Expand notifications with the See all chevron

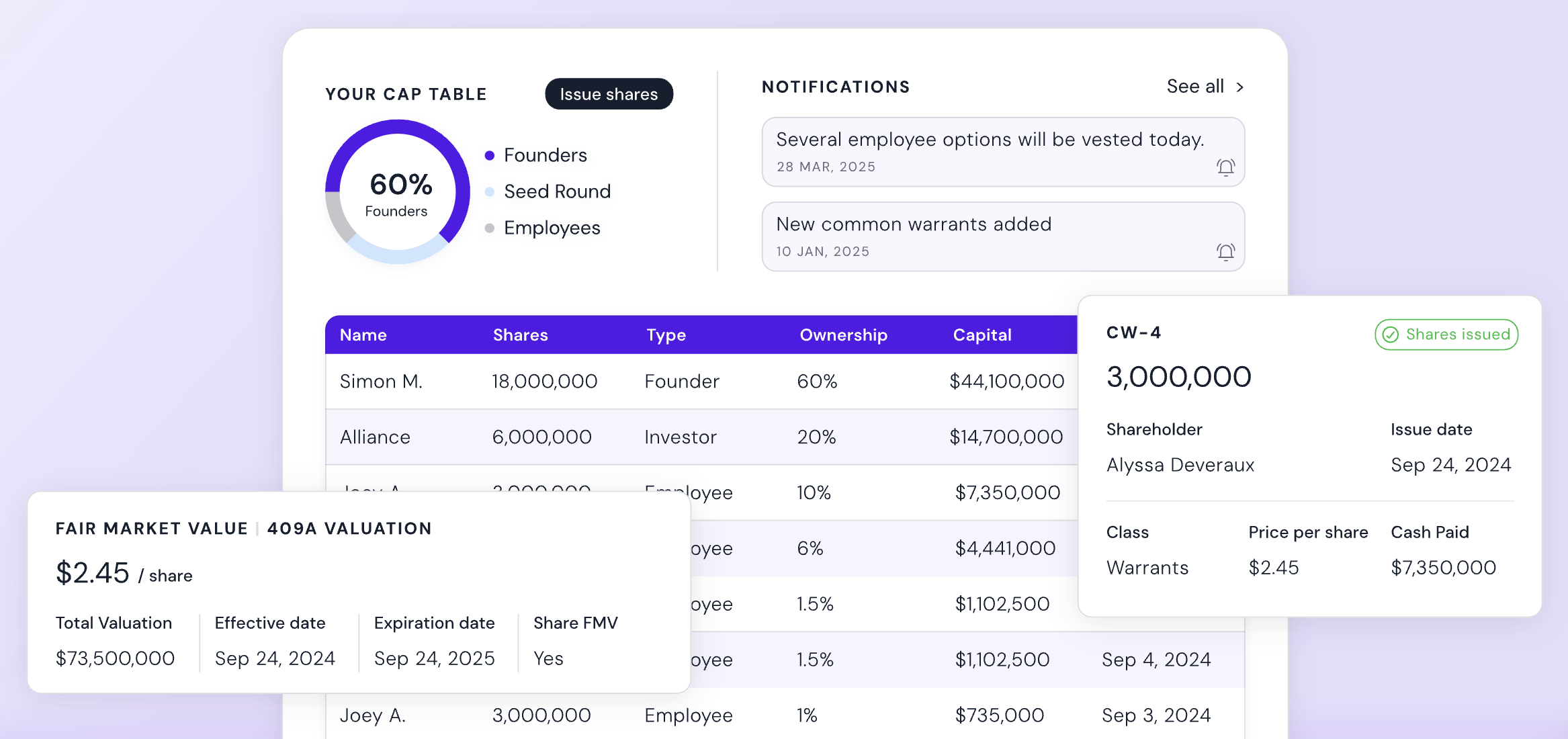(x=1239, y=87)
